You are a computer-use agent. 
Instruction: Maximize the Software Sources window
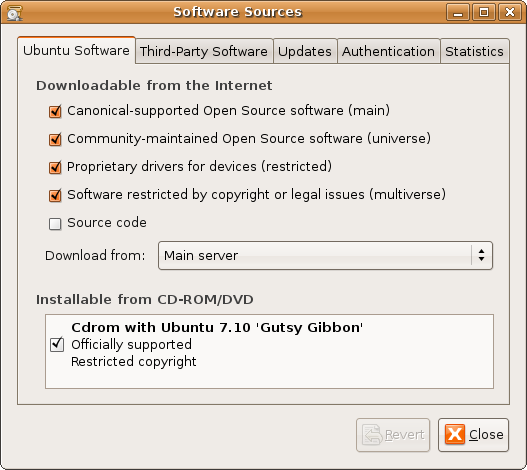(x=484, y=12)
